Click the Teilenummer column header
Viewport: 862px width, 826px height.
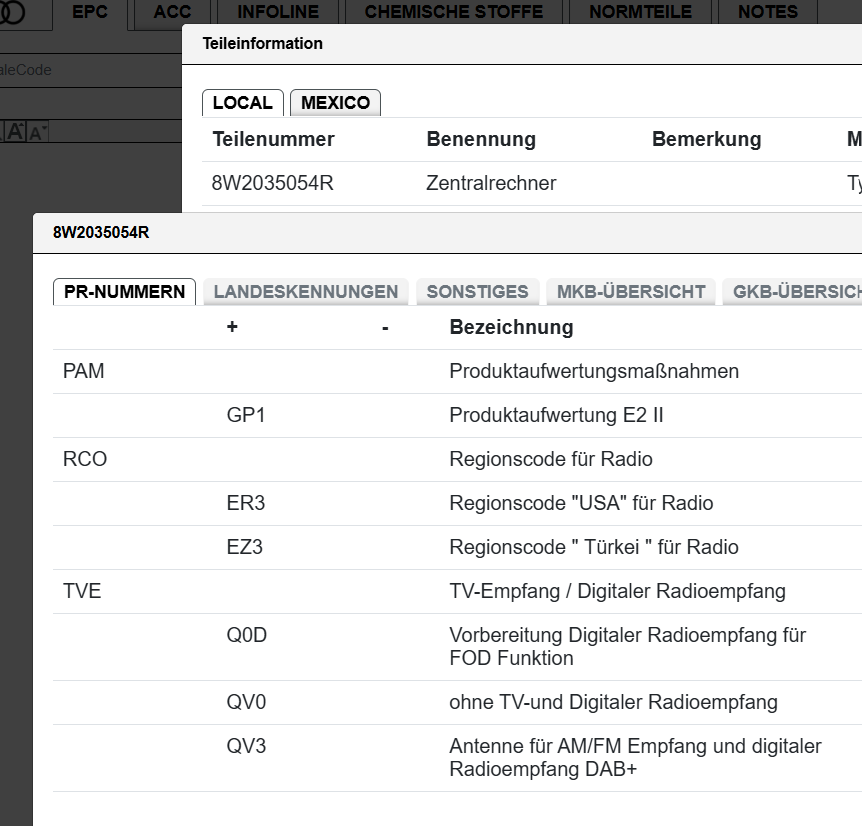[273, 139]
